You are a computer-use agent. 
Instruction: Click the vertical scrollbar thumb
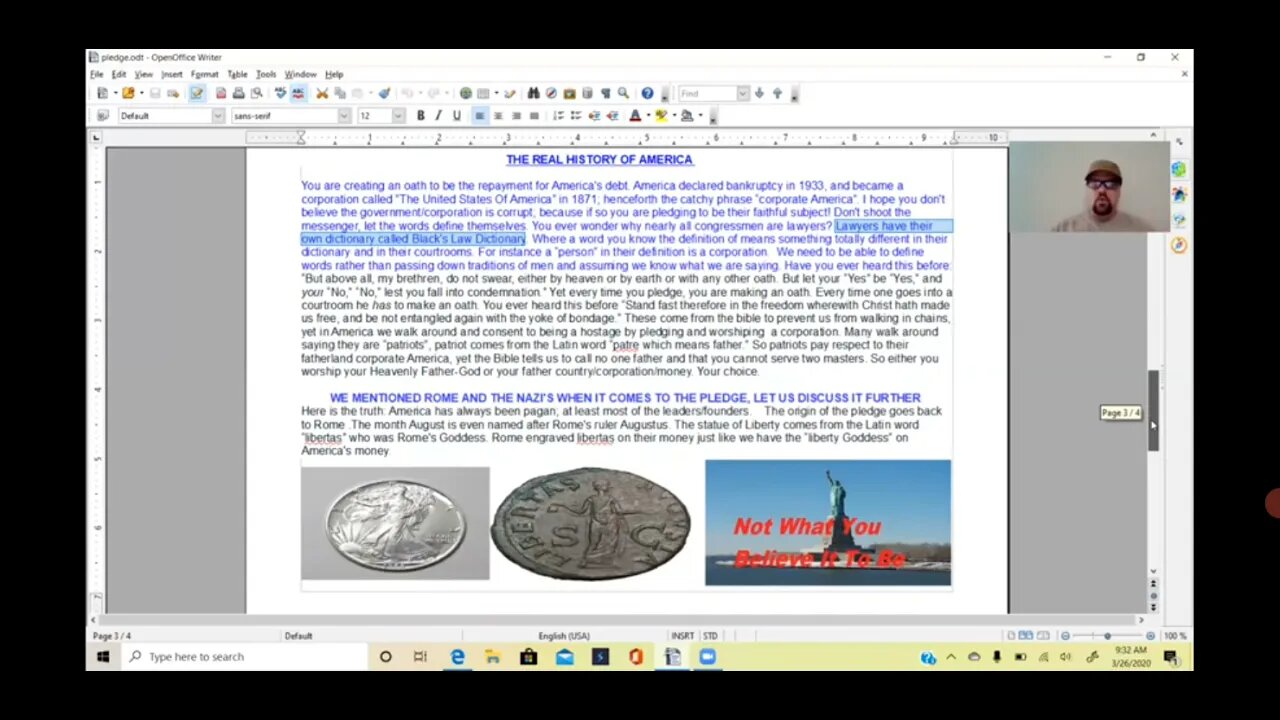[x=1153, y=411]
